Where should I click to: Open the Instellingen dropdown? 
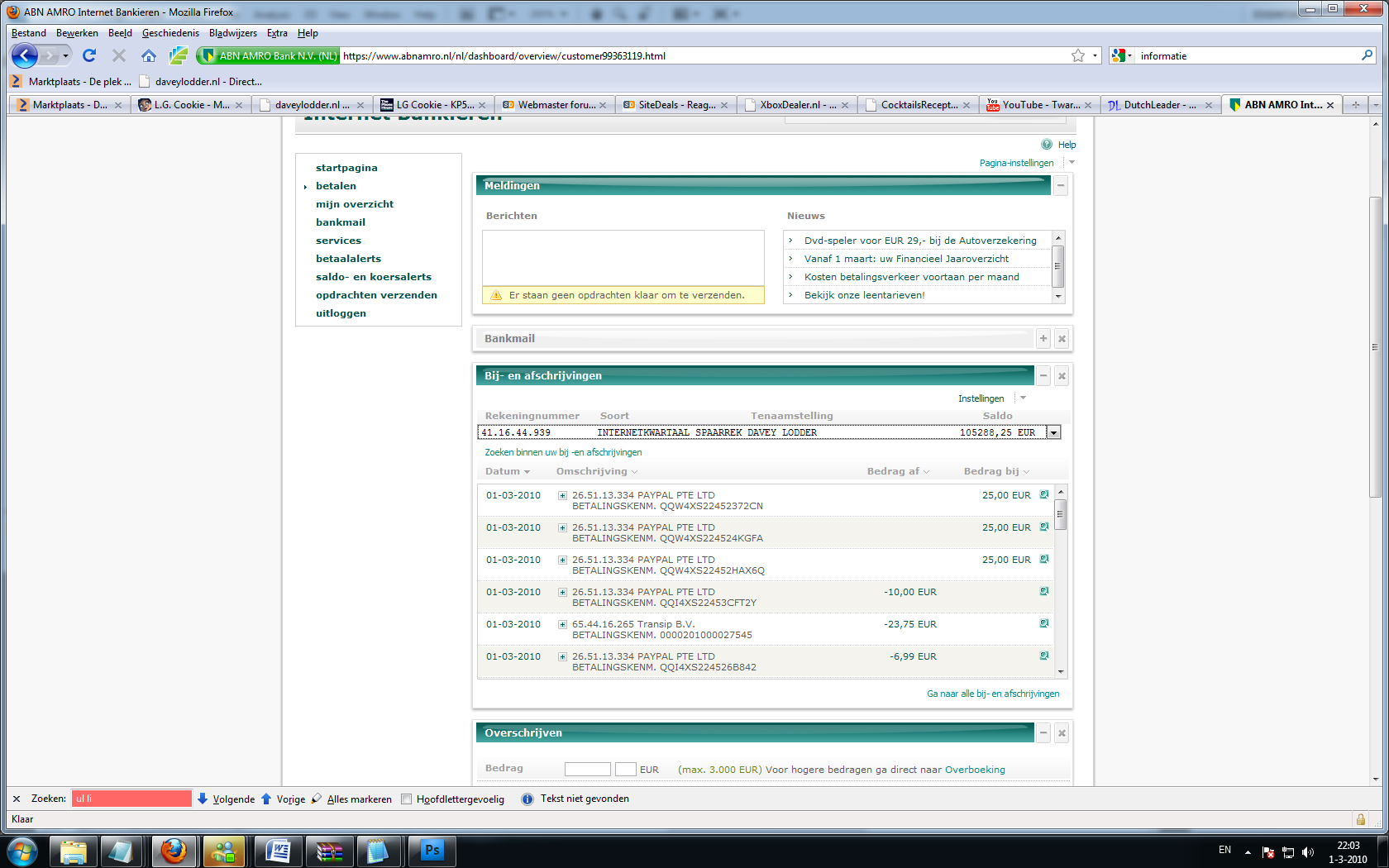(1023, 398)
